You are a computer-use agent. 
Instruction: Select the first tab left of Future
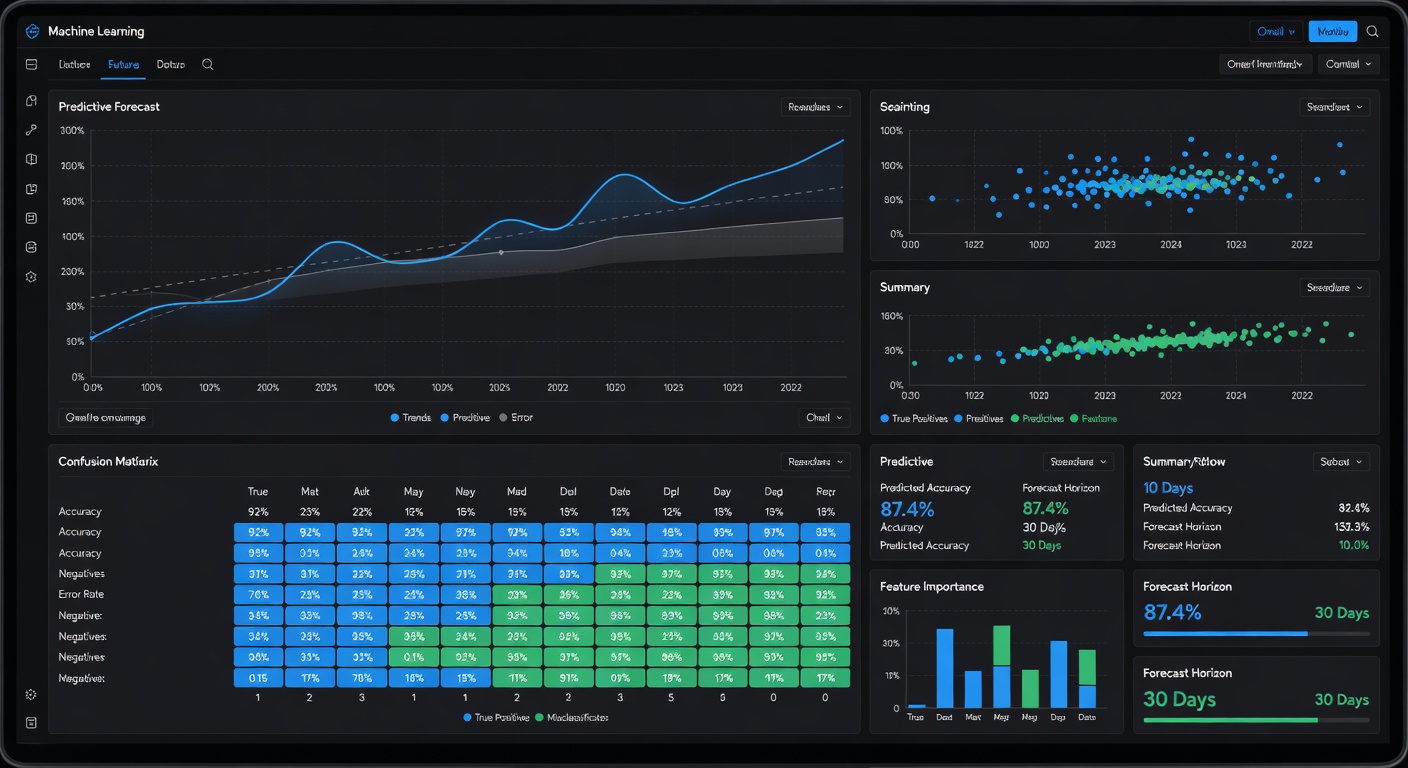click(x=74, y=64)
